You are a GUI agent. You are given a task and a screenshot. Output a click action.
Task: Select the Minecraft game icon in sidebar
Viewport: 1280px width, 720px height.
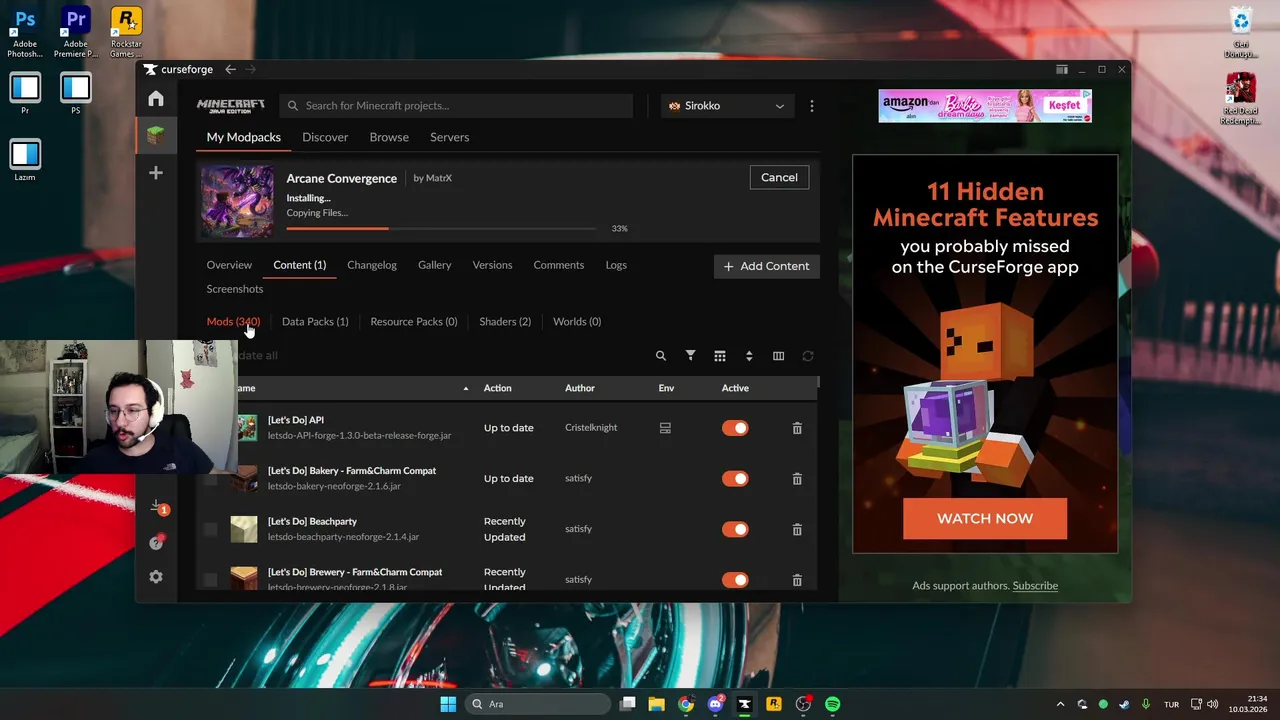click(155, 135)
